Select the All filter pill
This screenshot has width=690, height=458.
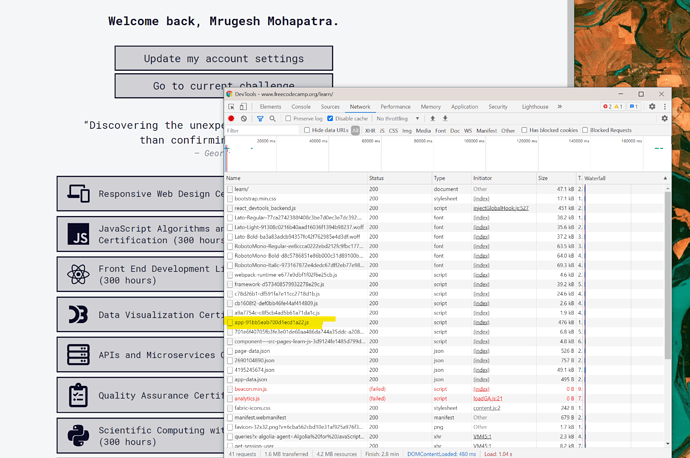pos(356,131)
